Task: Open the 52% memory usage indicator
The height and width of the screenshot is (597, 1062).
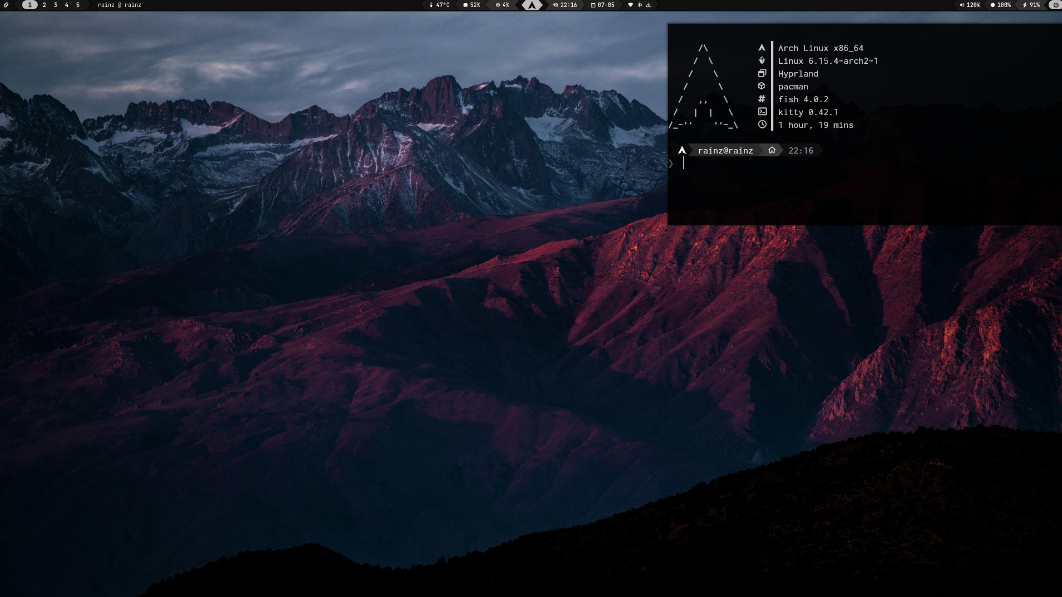Action: pos(471,5)
